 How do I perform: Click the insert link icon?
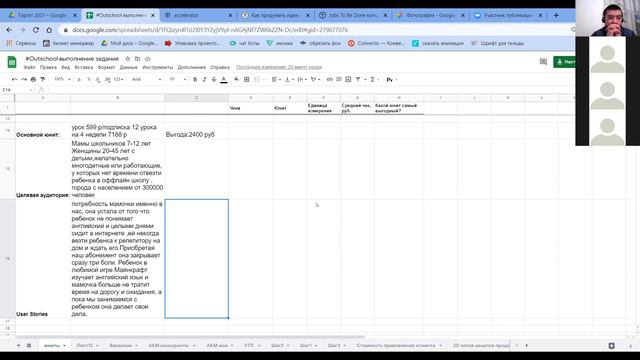click(329, 79)
